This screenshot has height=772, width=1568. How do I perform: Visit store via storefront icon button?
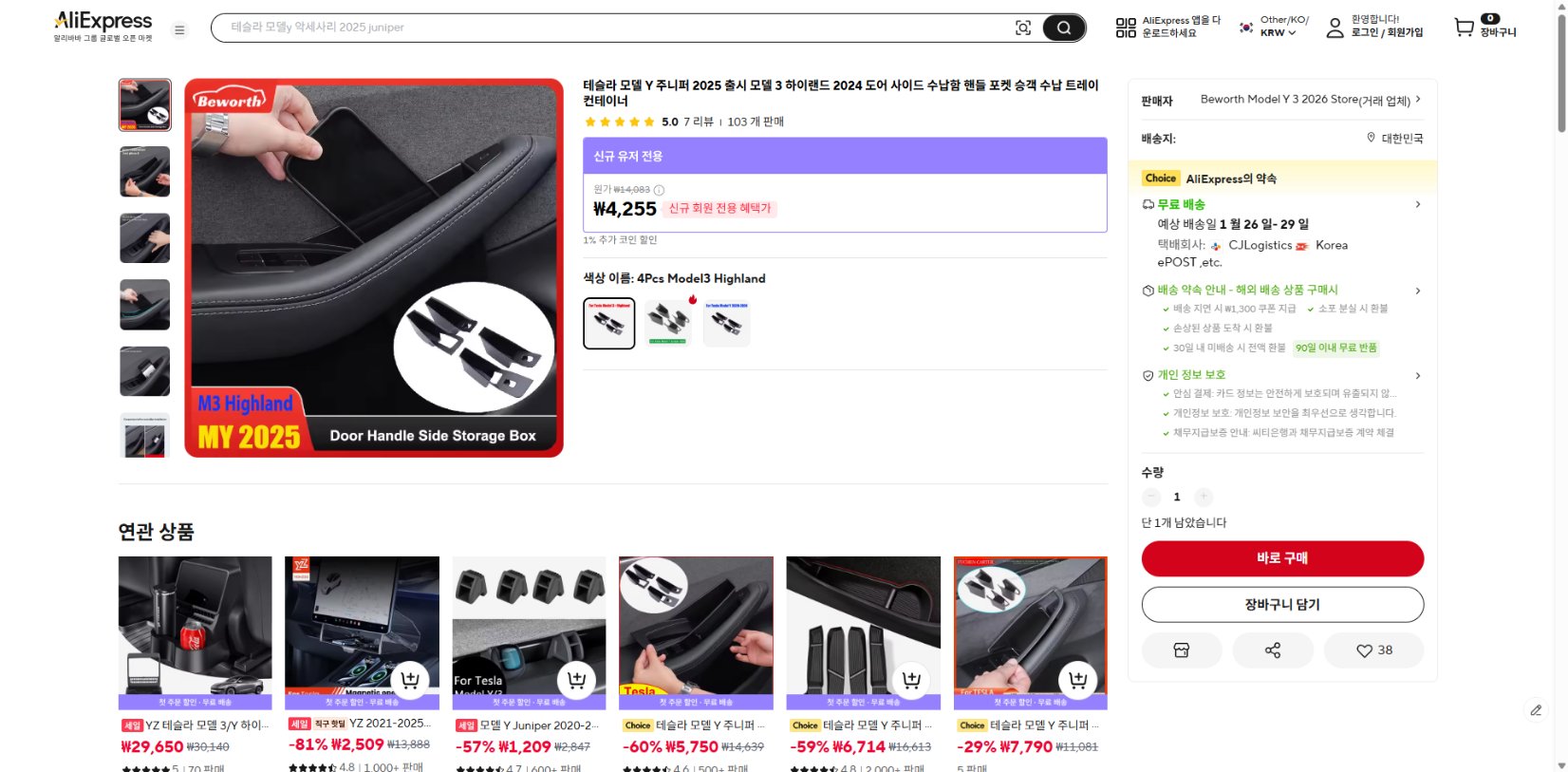coord(1182,650)
